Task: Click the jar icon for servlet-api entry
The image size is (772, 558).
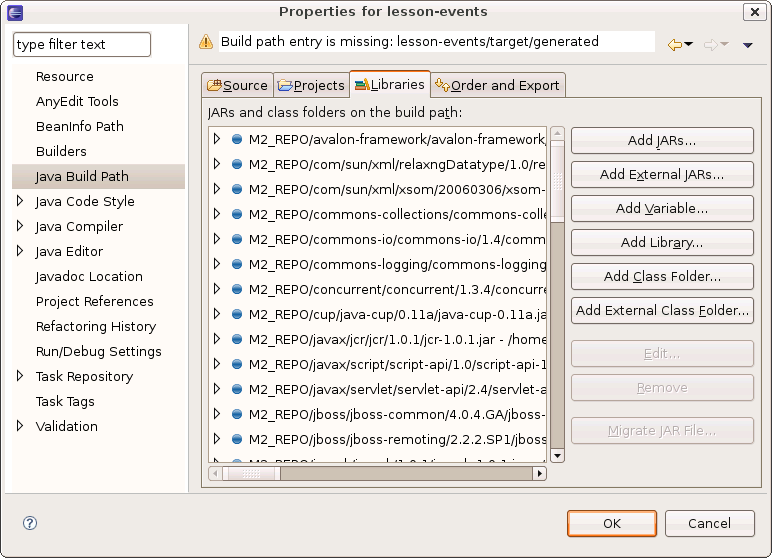Action: 237,390
